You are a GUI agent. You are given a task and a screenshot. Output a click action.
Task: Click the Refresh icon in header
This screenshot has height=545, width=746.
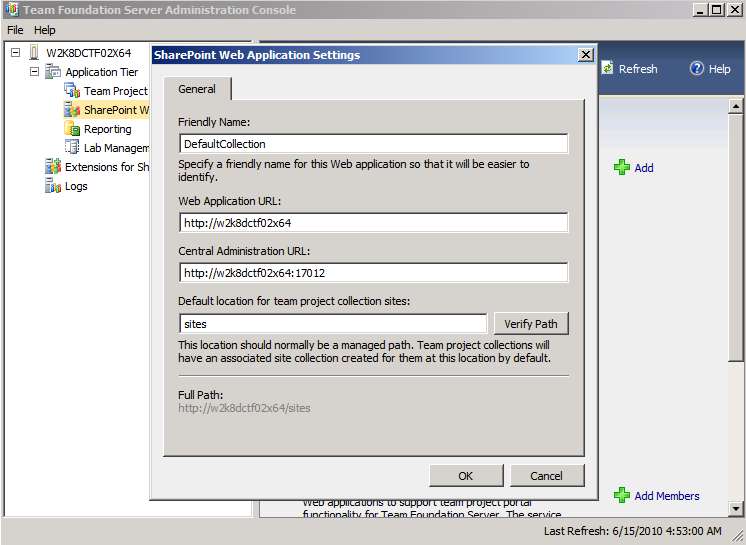tap(608, 68)
